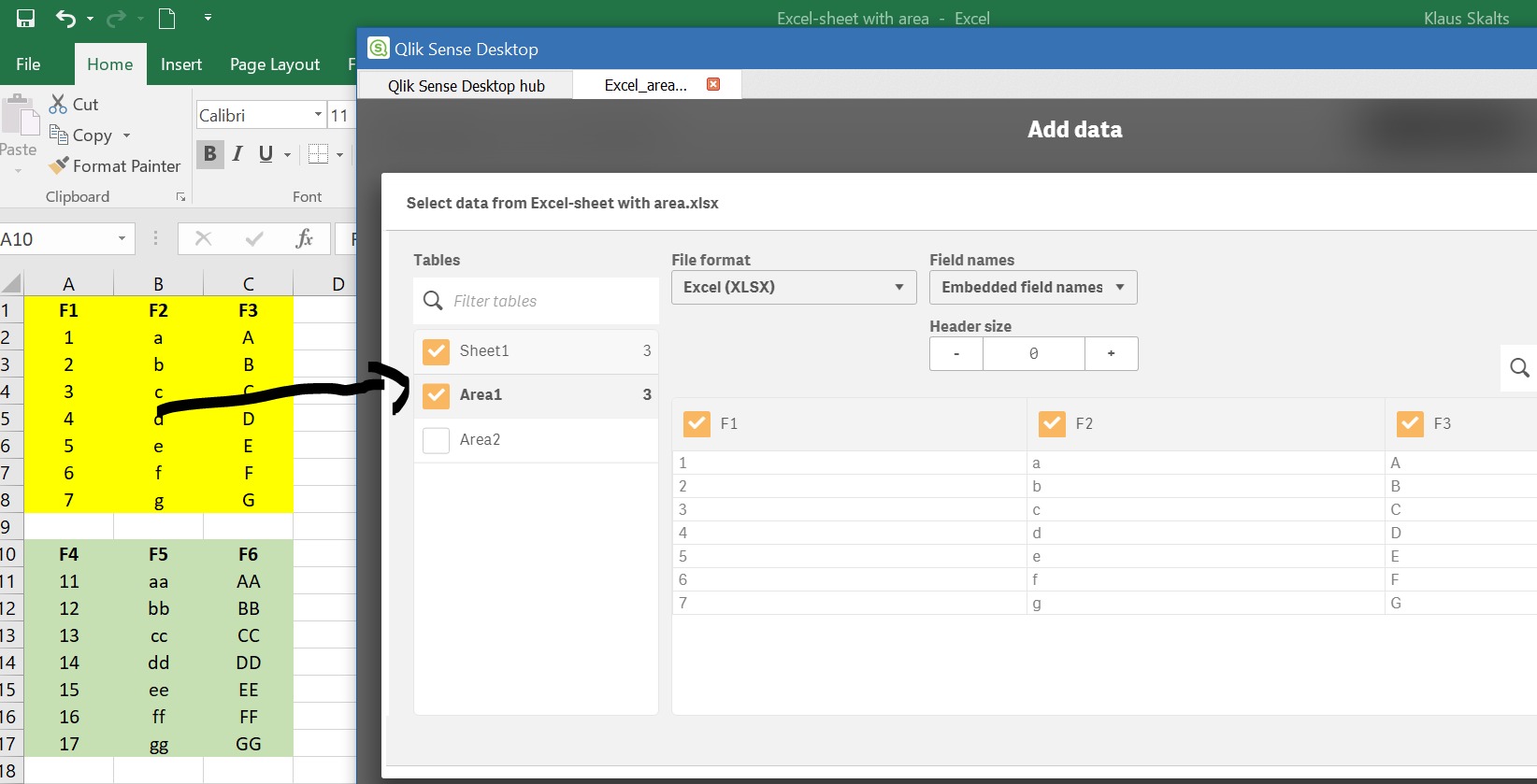Click the Undo arrow in Excel
Viewport: 1537px width, 784px height.
[65, 18]
